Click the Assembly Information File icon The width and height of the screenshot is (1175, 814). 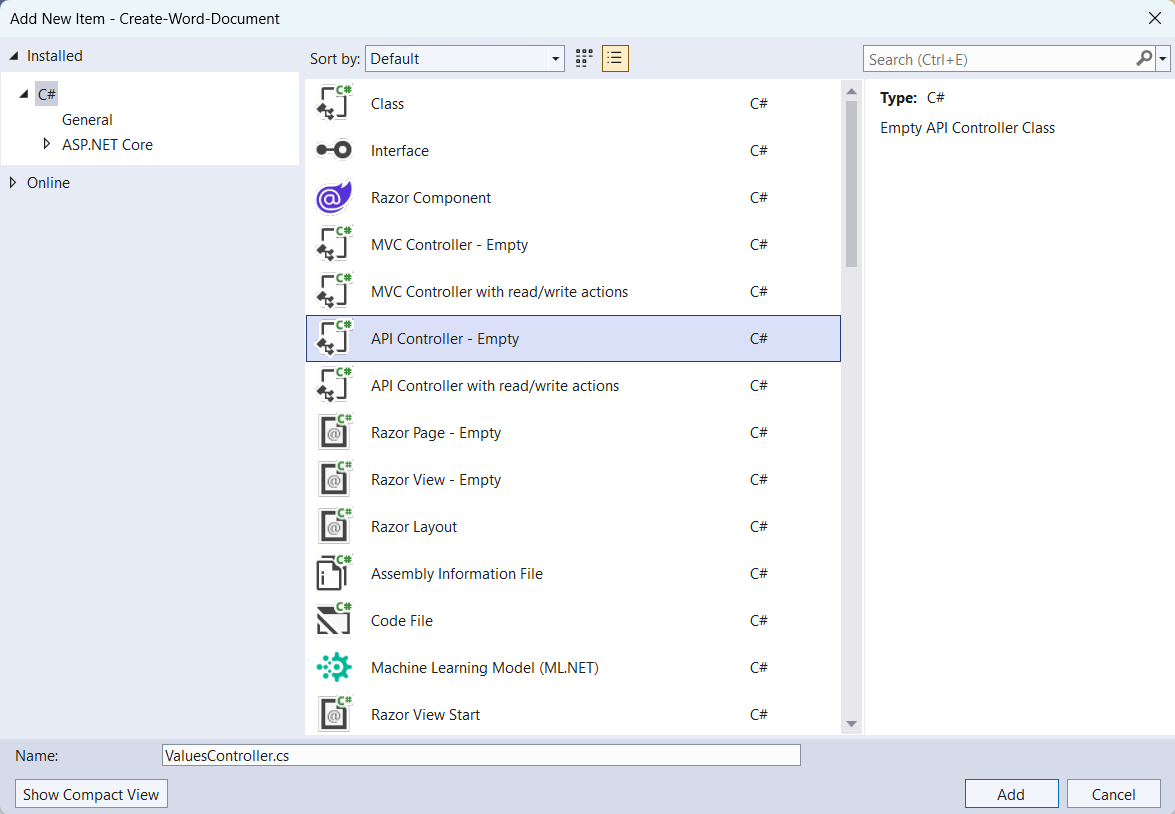coord(333,573)
